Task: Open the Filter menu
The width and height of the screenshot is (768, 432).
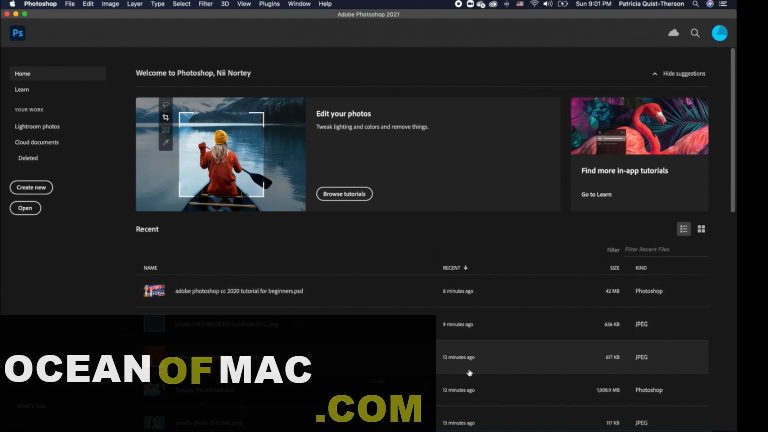Action: [x=206, y=4]
